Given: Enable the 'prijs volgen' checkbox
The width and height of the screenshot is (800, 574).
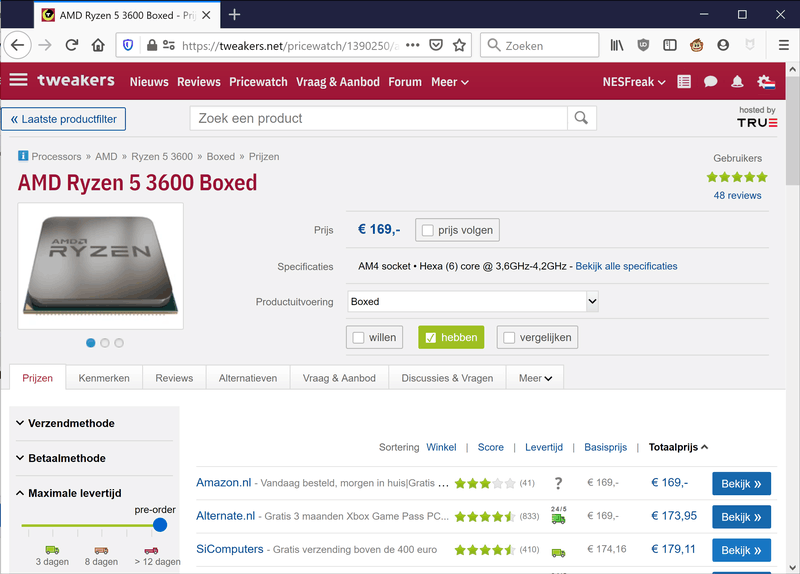Looking at the screenshot, I should pyautogui.click(x=428, y=230).
